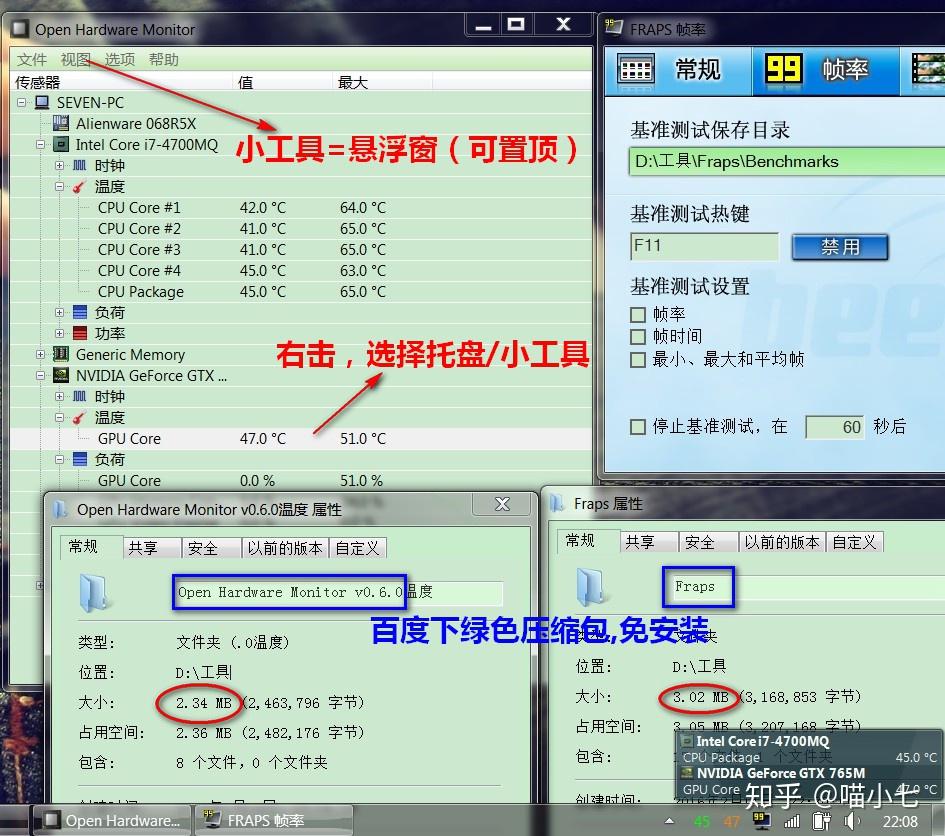The width and height of the screenshot is (945, 836).
Task: Click the Open Hardware Monitor title bar icon
Action: pyautogui.click(x=20, y=28)
